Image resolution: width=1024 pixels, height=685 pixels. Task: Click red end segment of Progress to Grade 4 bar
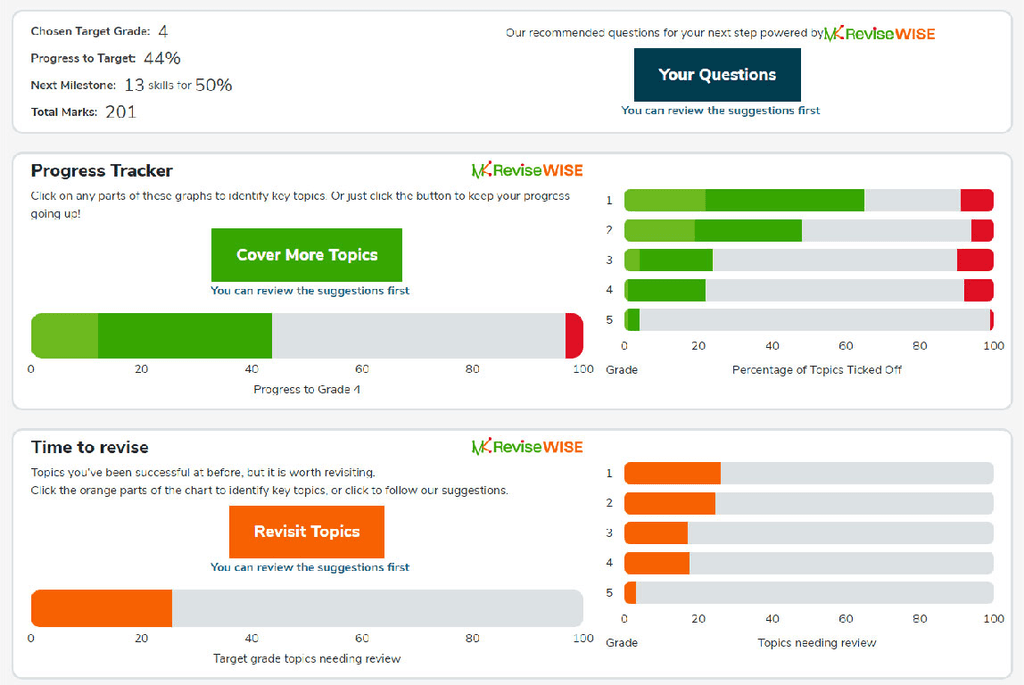pyautogui.click(x=574, y=335)
